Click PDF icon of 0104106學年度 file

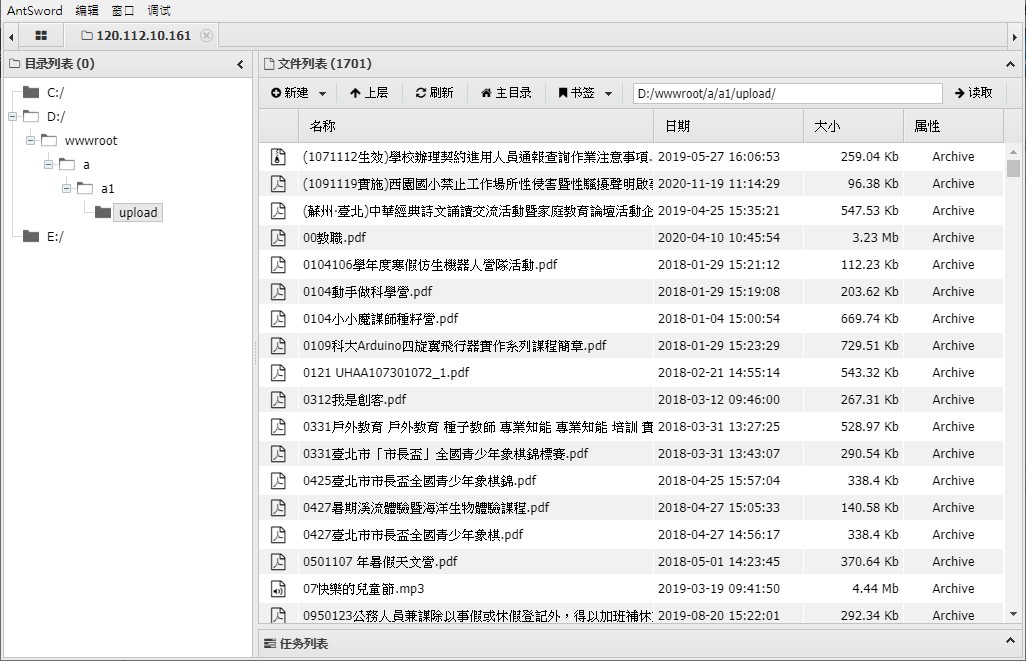coord(278,264)
